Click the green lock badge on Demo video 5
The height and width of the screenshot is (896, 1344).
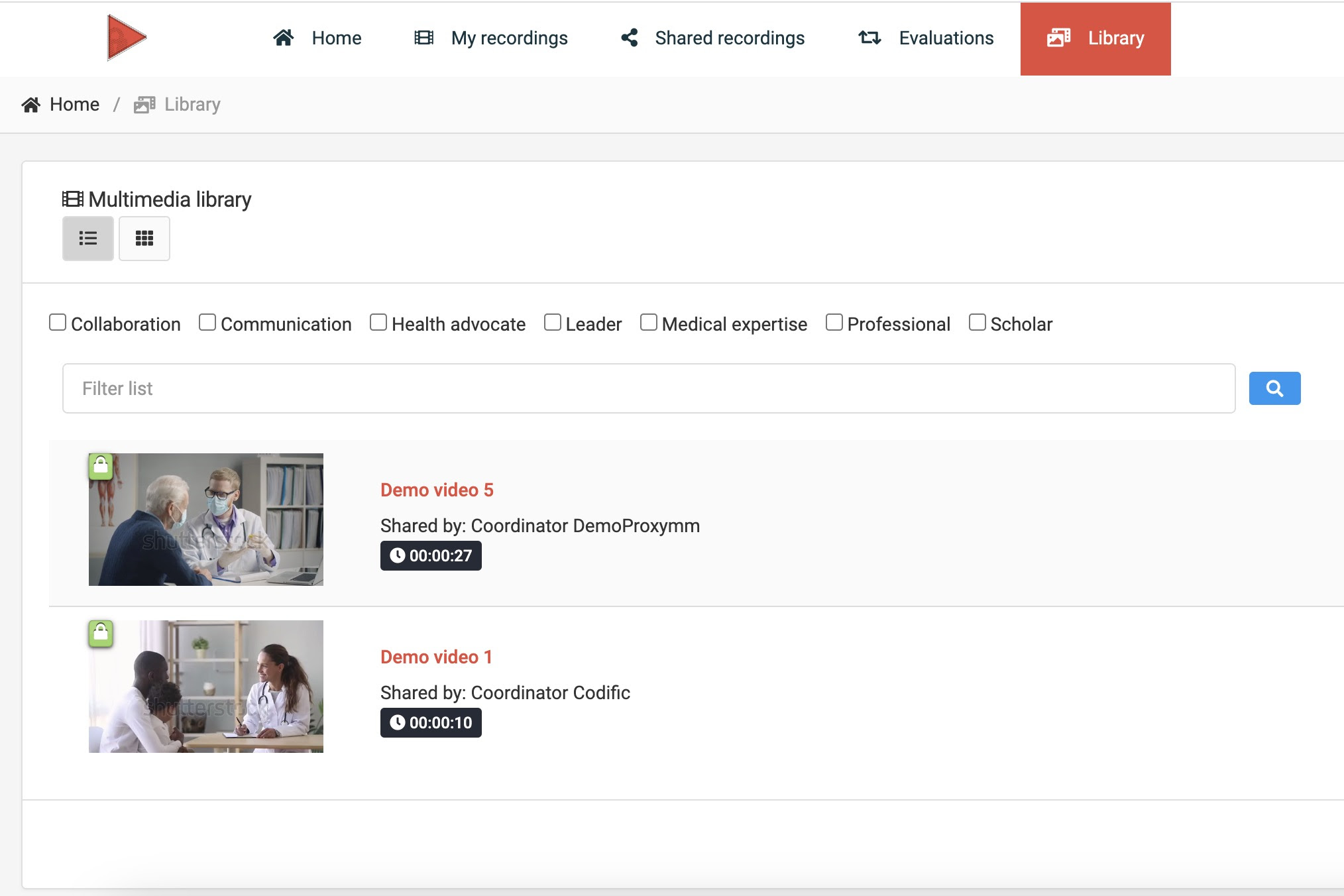point(101,467)
